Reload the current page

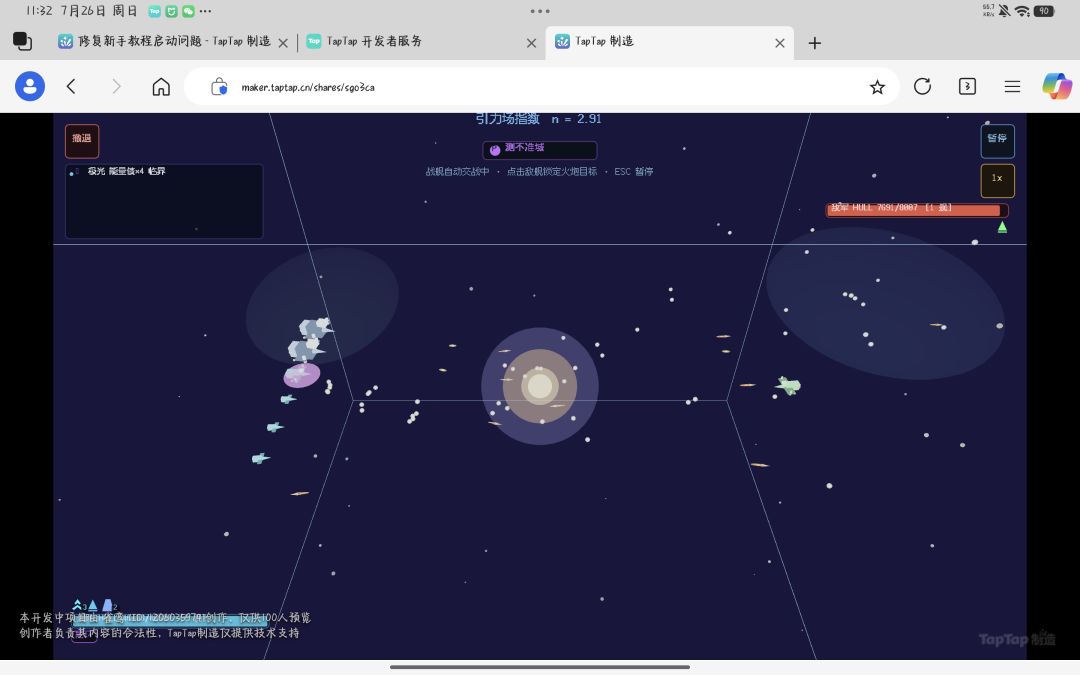point(922,87)
